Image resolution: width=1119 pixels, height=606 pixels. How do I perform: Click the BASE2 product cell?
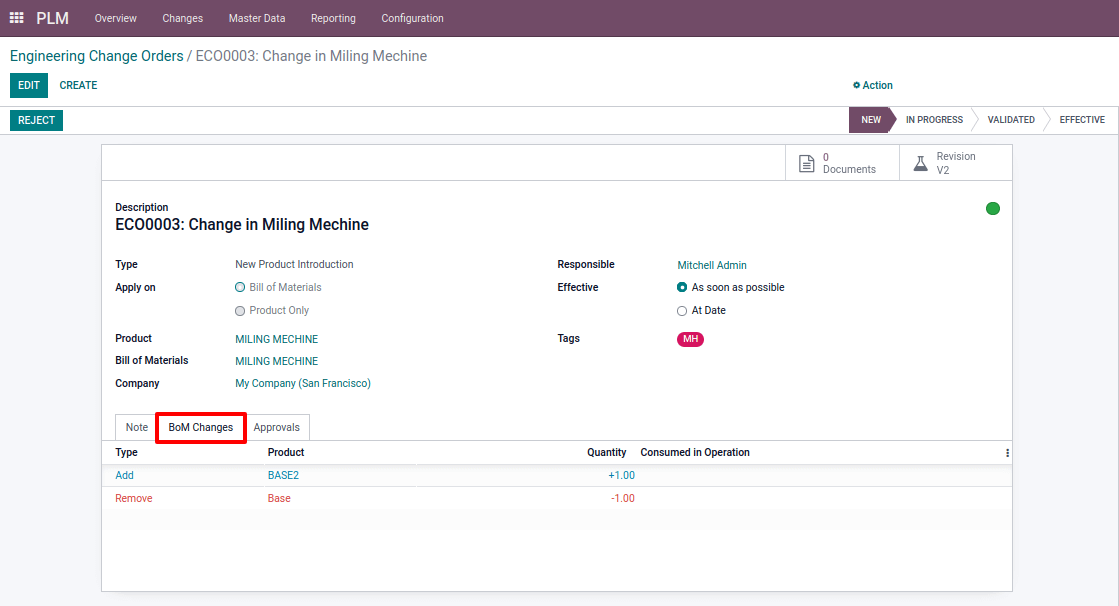(x=283, y=475)
